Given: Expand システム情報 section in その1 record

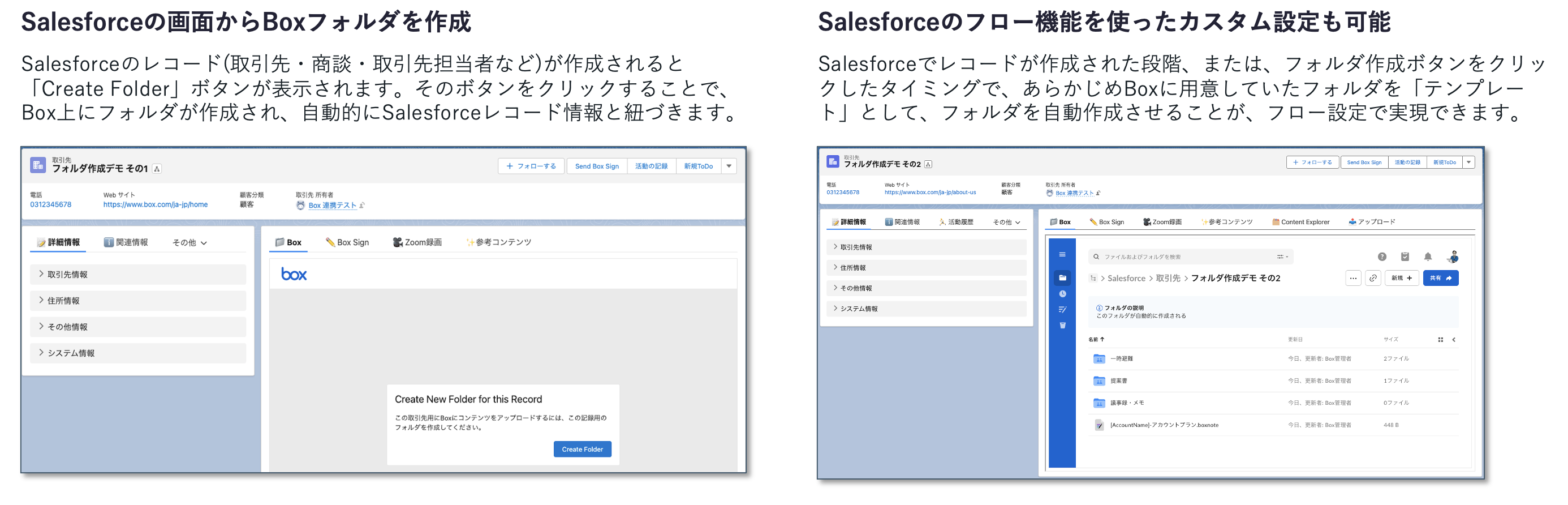Looking at the screenshot, I should pos(138,353).
